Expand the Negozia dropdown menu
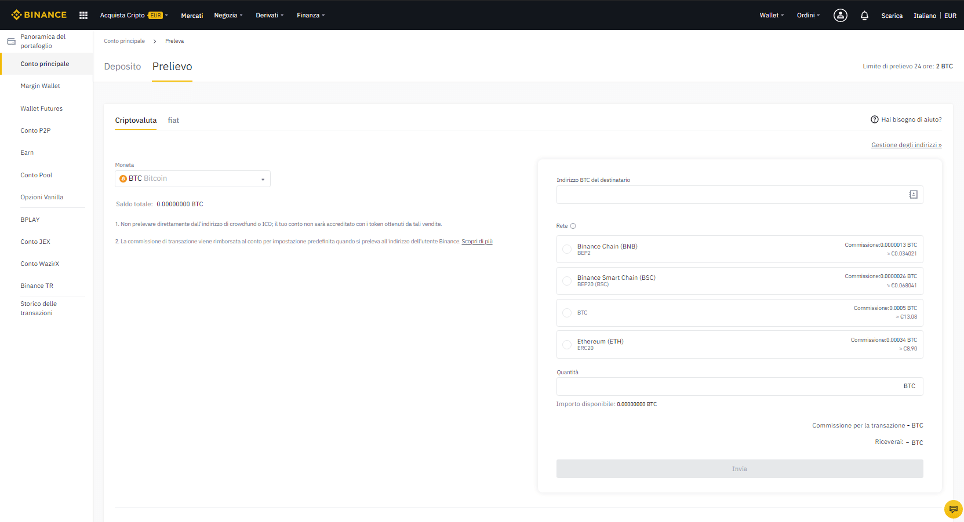This screenshot has height=522, width=964. click(x=228, y=15)
